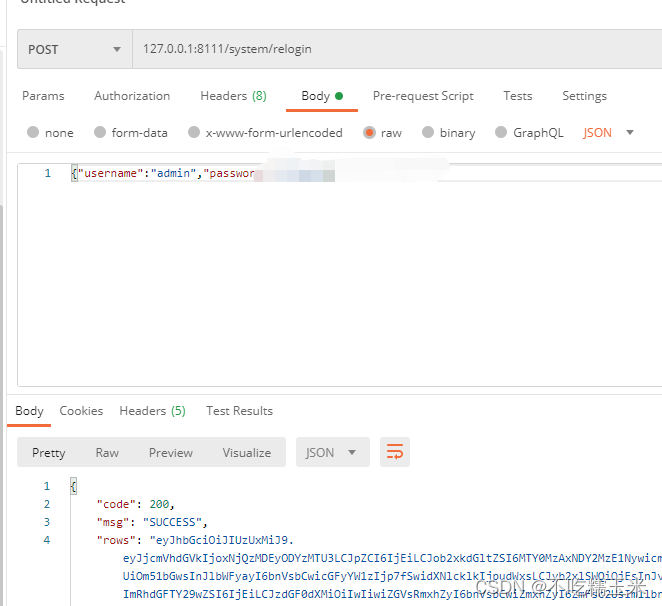
Task: Open the response JSON format dropdown
Action: point(333,452)
